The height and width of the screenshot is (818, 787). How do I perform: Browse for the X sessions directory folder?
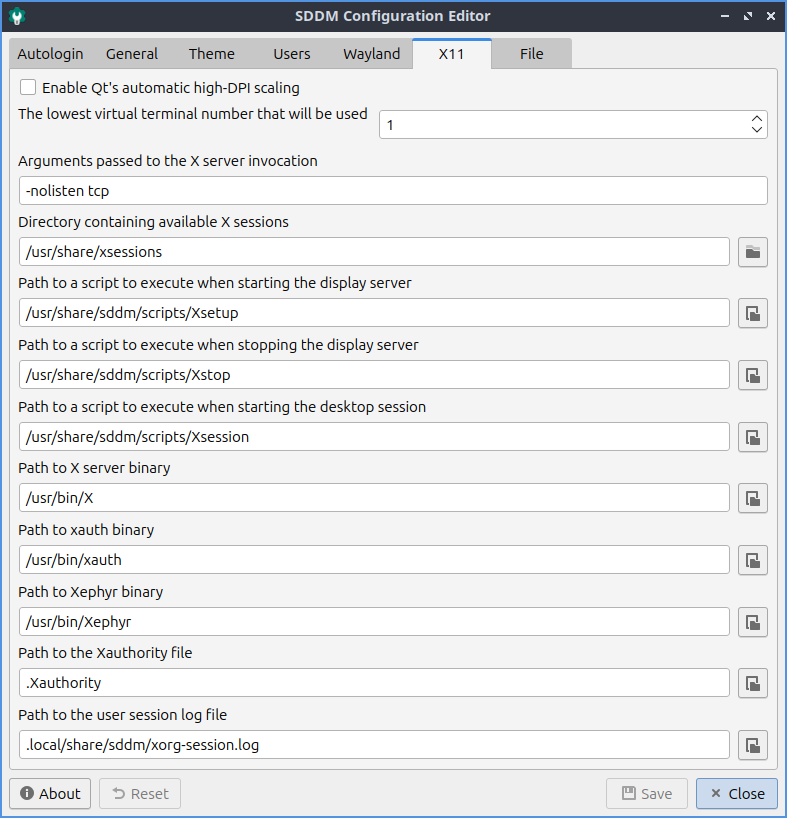(x=752, y=252)
